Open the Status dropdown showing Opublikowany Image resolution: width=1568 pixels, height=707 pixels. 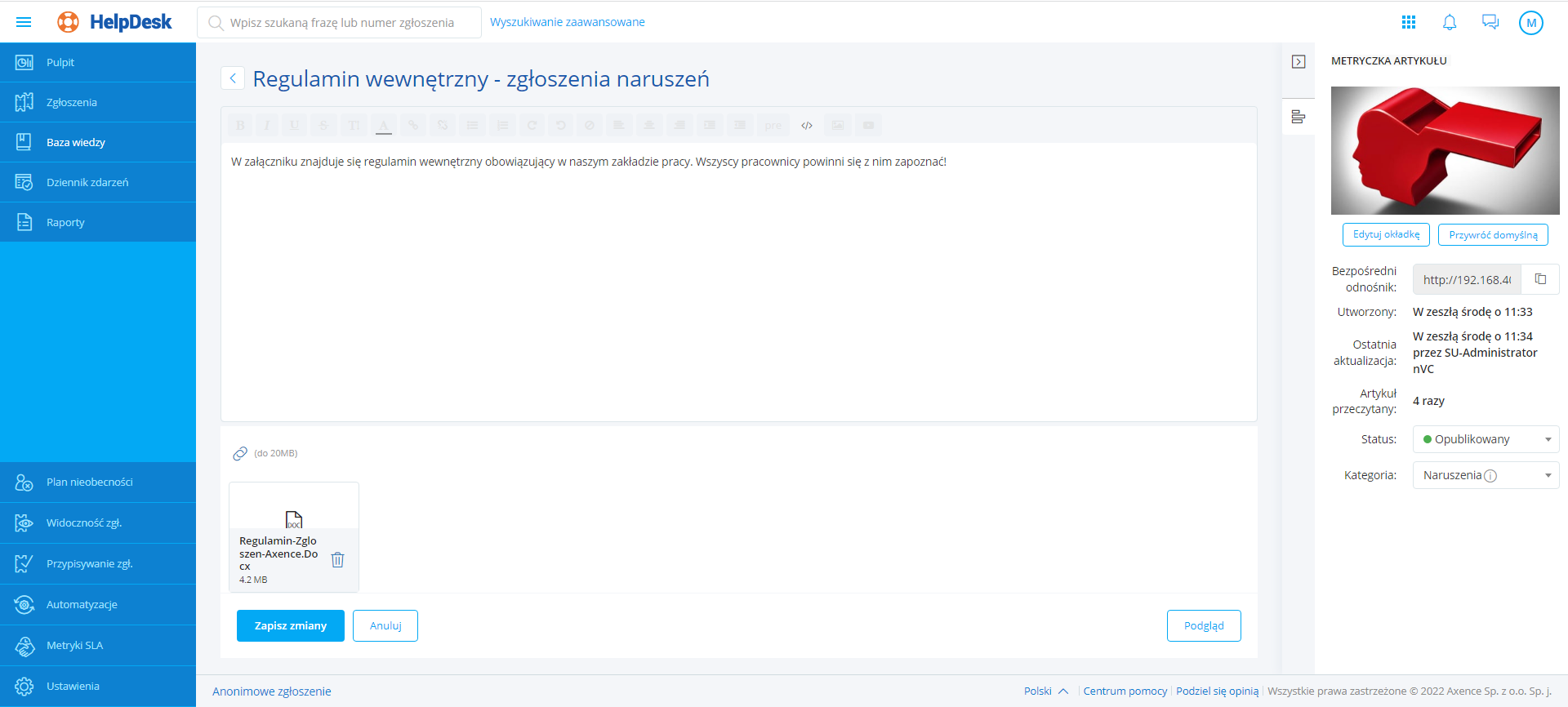[1486, 439]
